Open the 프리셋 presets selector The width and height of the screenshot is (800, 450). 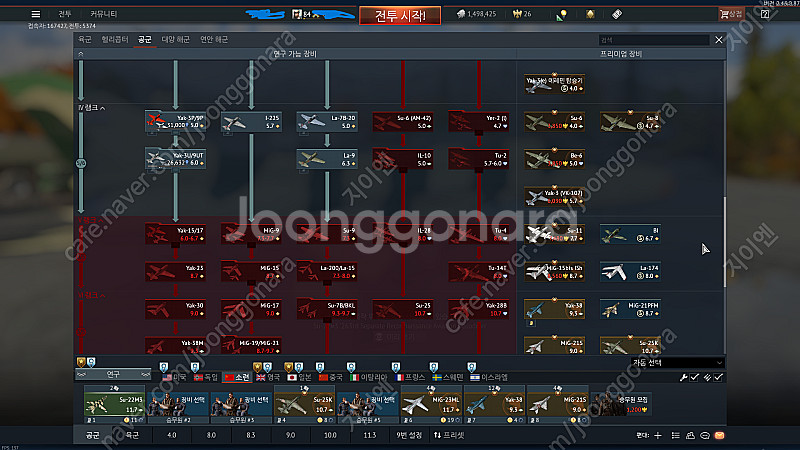[449, 435]
